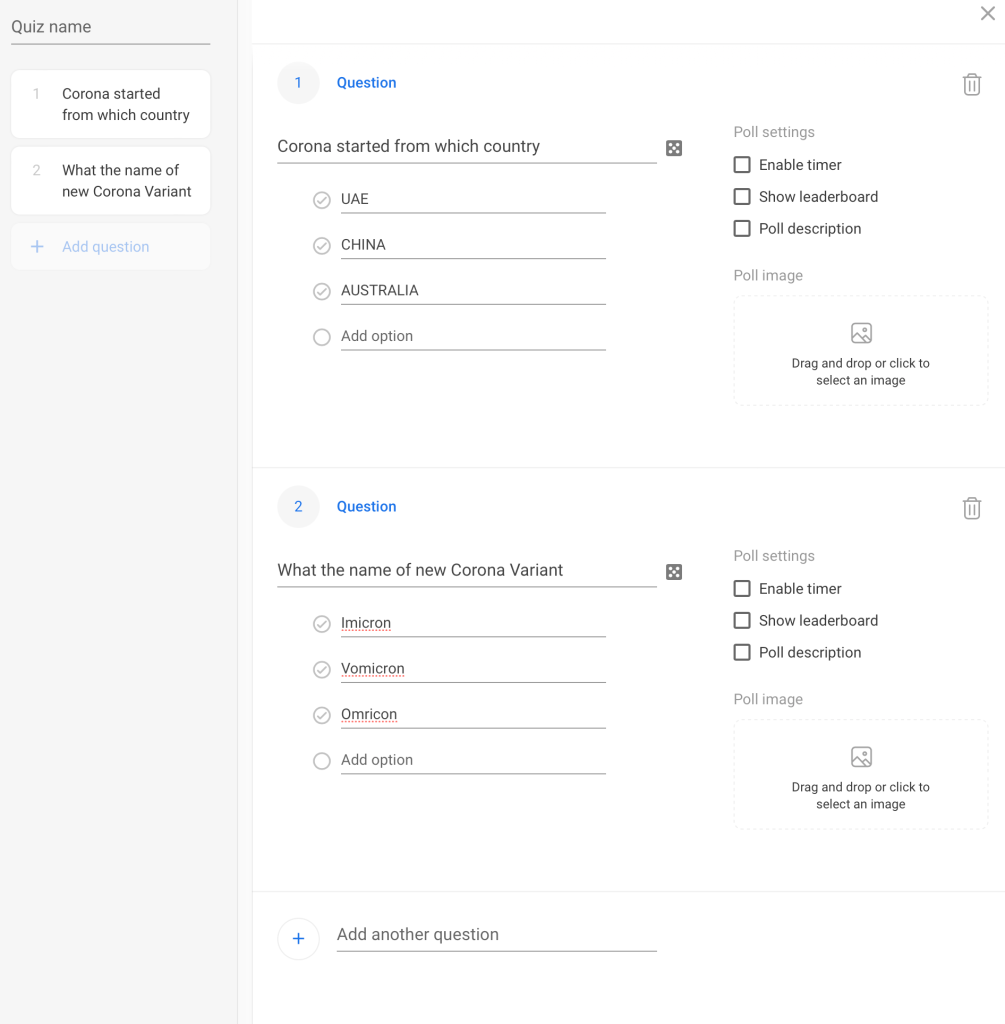Click the dice icon beside question 1 title
1005x1024 pixels.
pyautogui.click(x=674, y=148)
